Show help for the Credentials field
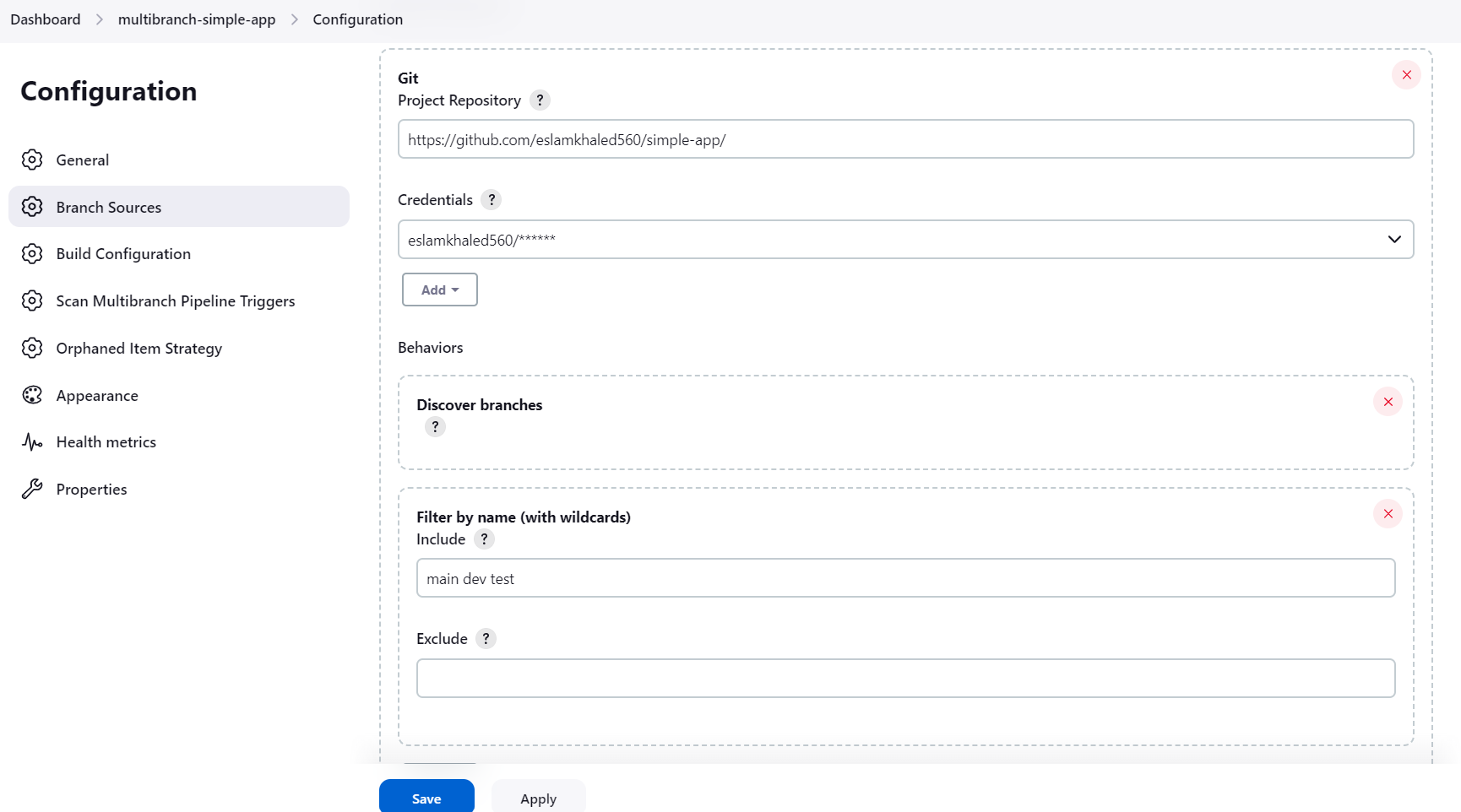Viewport: 1461px width, 812px height. coord(492,199)
